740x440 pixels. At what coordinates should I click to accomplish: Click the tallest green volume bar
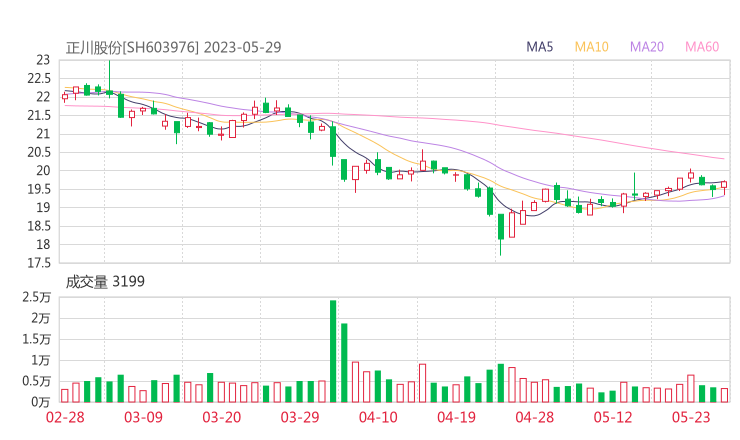(x=333, y=351)
